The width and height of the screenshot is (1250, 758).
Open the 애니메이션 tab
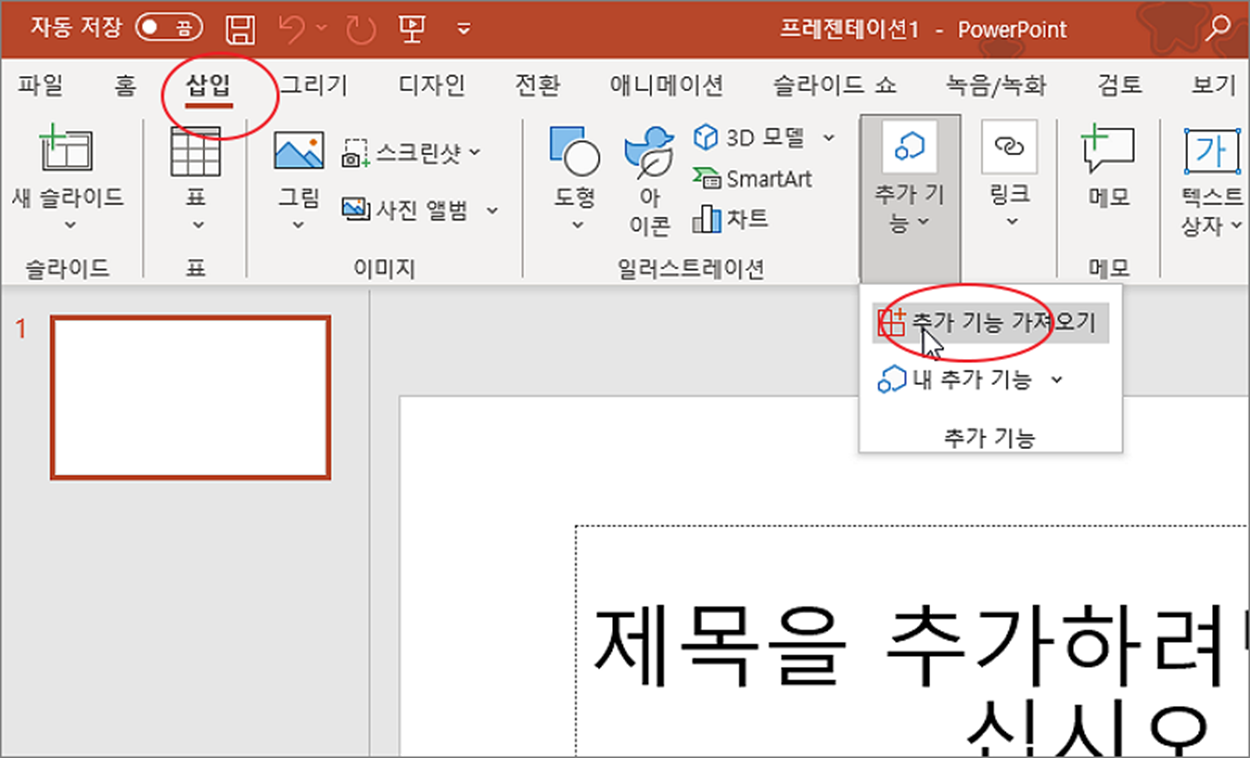(666, 85)
